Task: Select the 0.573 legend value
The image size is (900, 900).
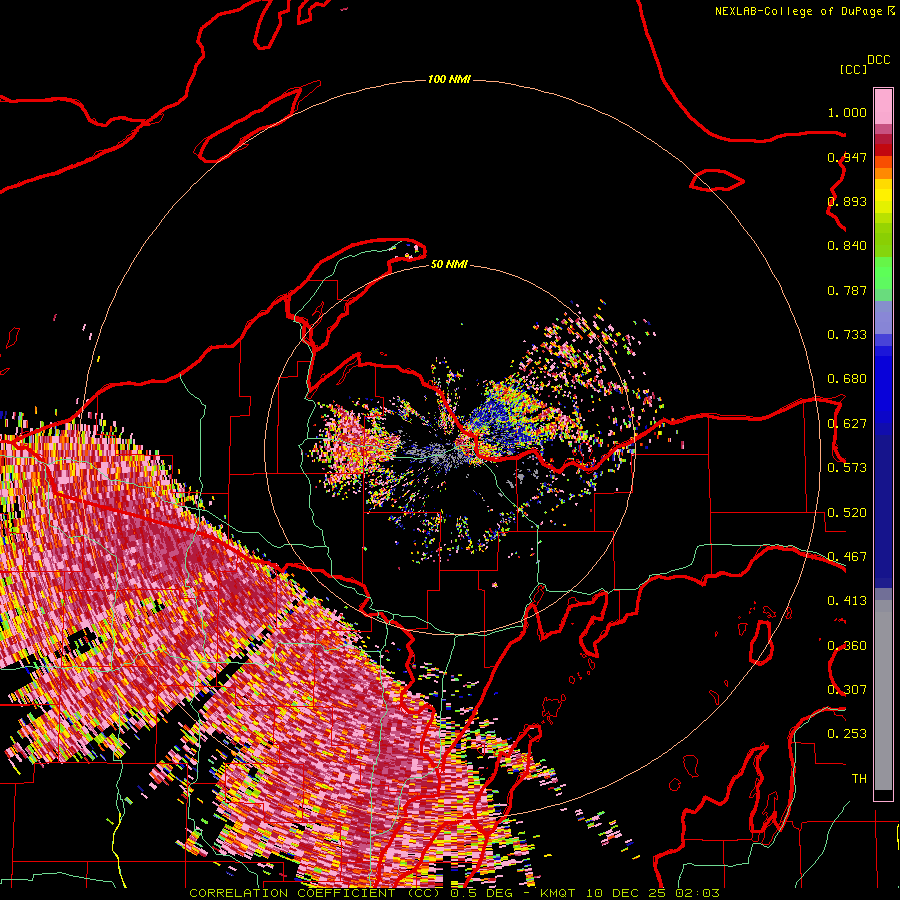Action: 847,467
